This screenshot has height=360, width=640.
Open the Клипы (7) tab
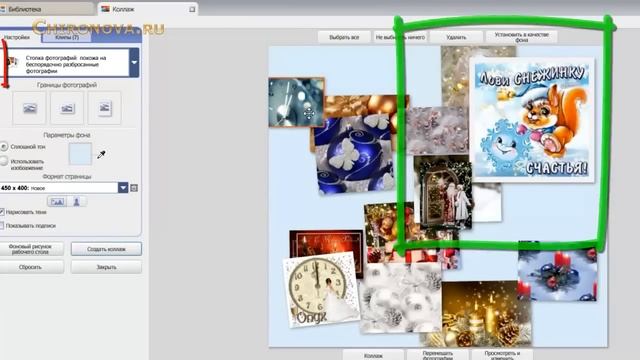point(67,37)
